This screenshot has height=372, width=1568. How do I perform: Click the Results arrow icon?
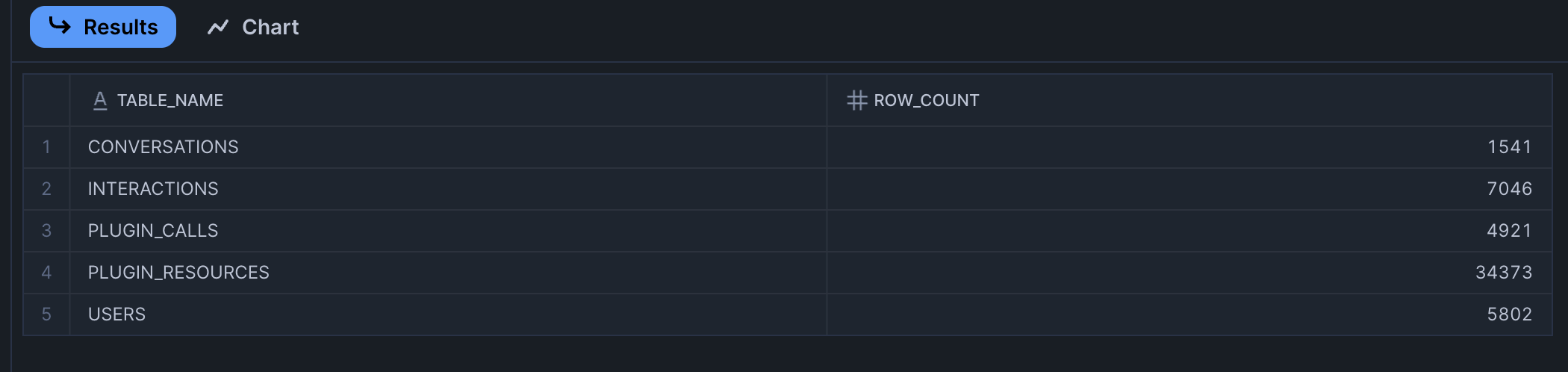click(x=60, y=25)
